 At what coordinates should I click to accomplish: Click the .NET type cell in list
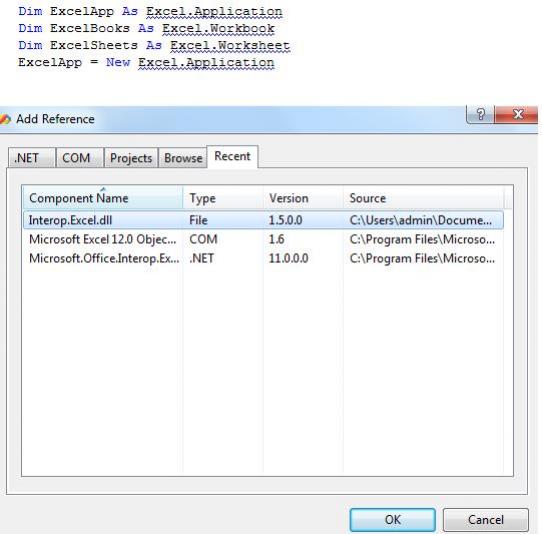(x=202, y=258)
